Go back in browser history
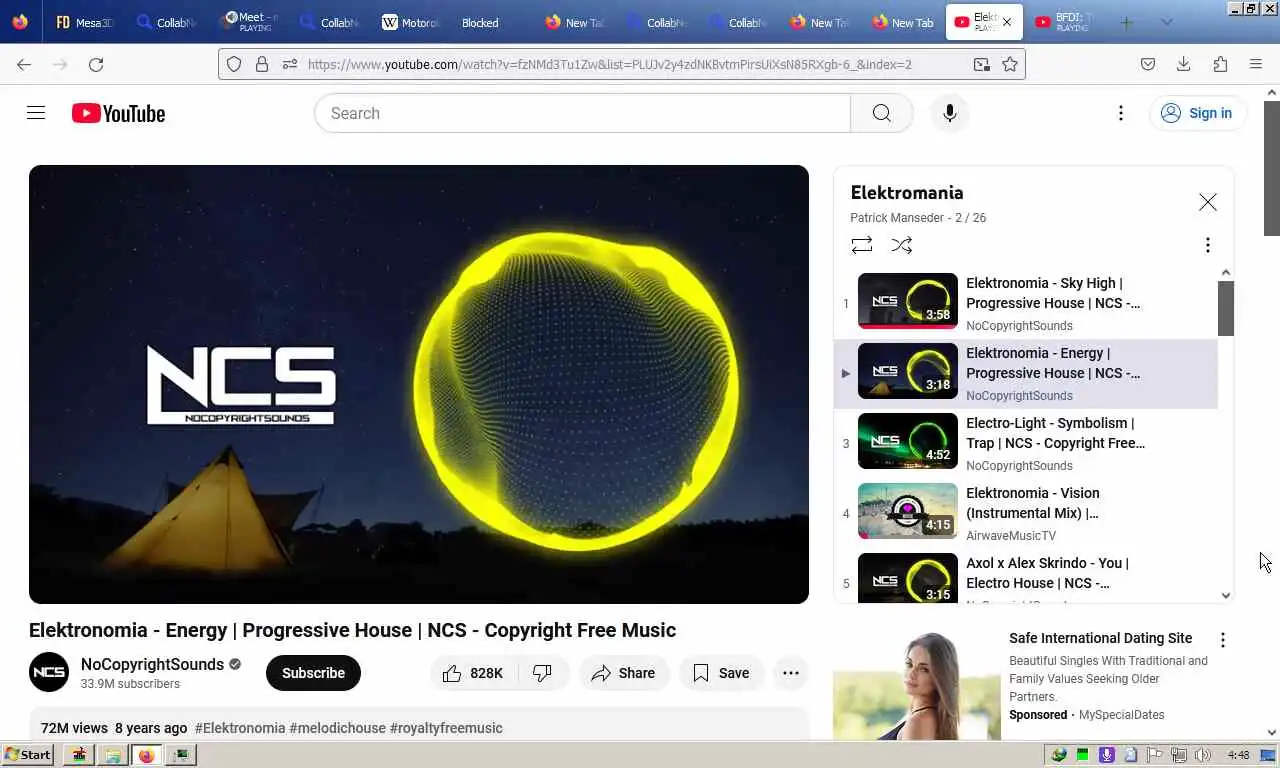This screenshot has width=1280, height=768. pos(24,64)
